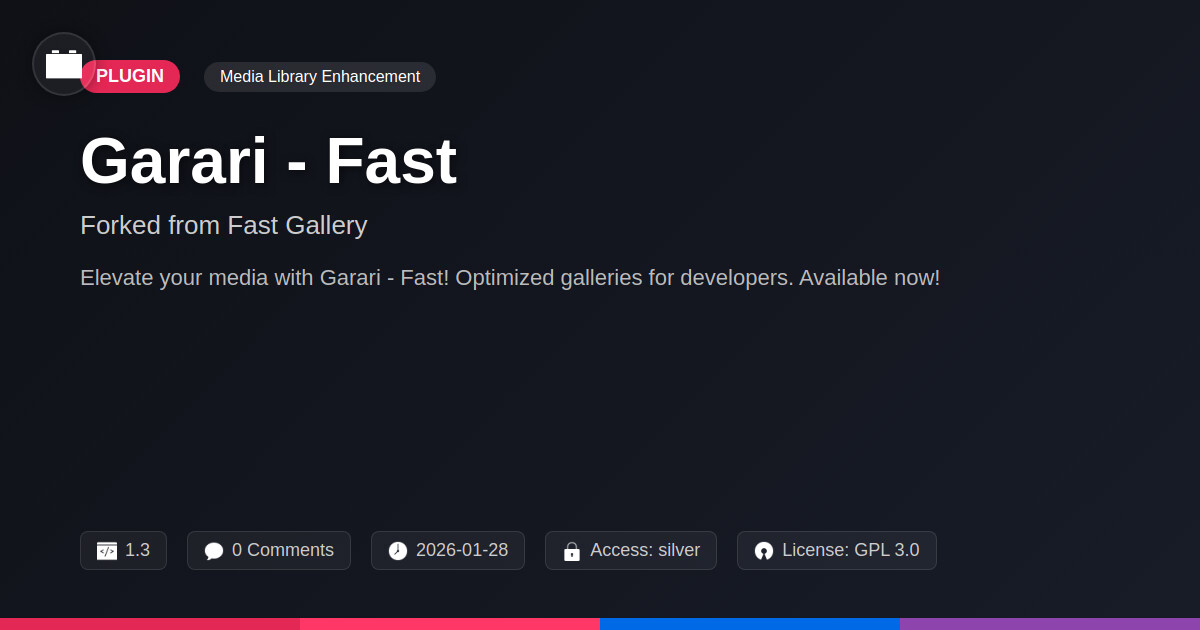Click the crimson segment of bottom bar

[x=150, y=623]
